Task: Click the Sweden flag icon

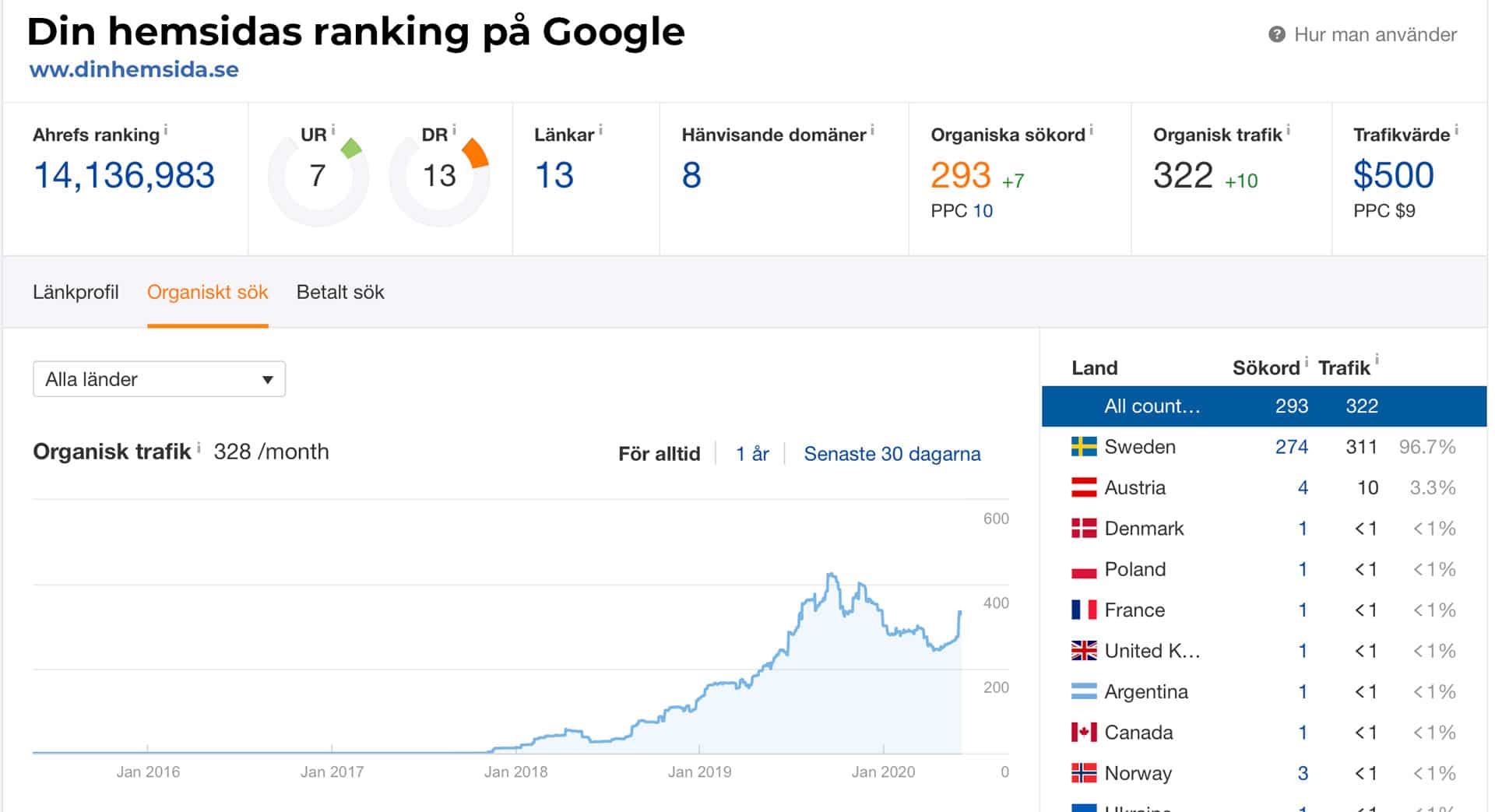Action: tap(1083, 447)
